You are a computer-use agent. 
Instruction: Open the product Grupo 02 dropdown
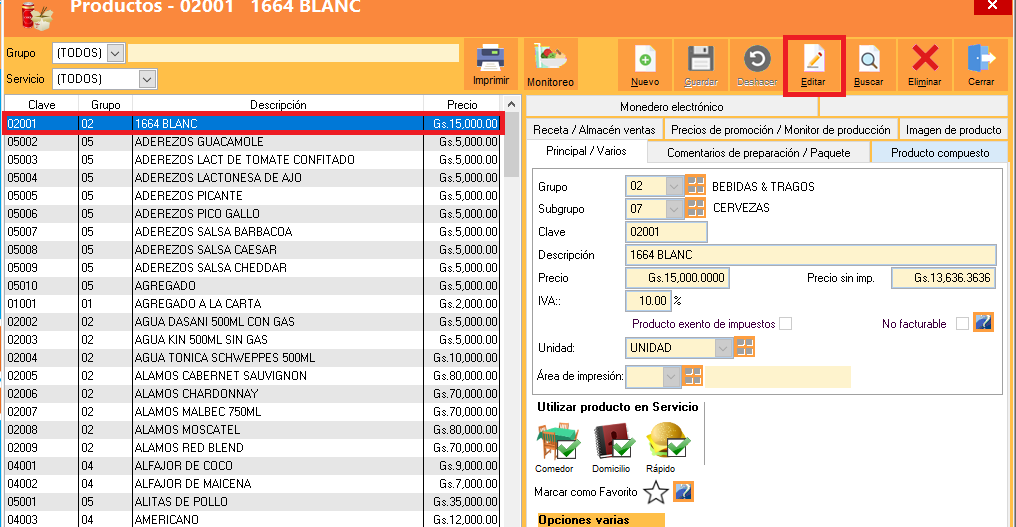coord(674,187)
